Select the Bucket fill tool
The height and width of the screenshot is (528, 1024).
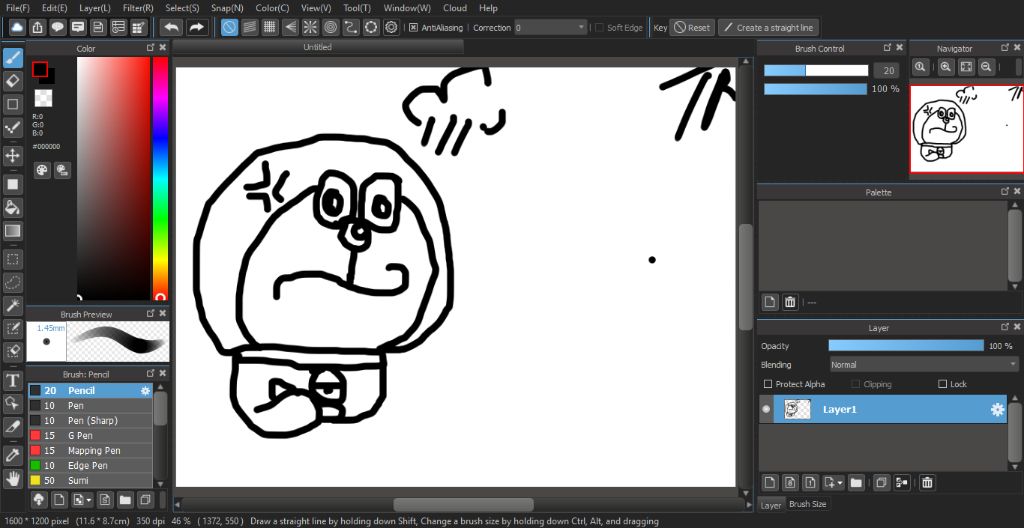click(12, 207)
